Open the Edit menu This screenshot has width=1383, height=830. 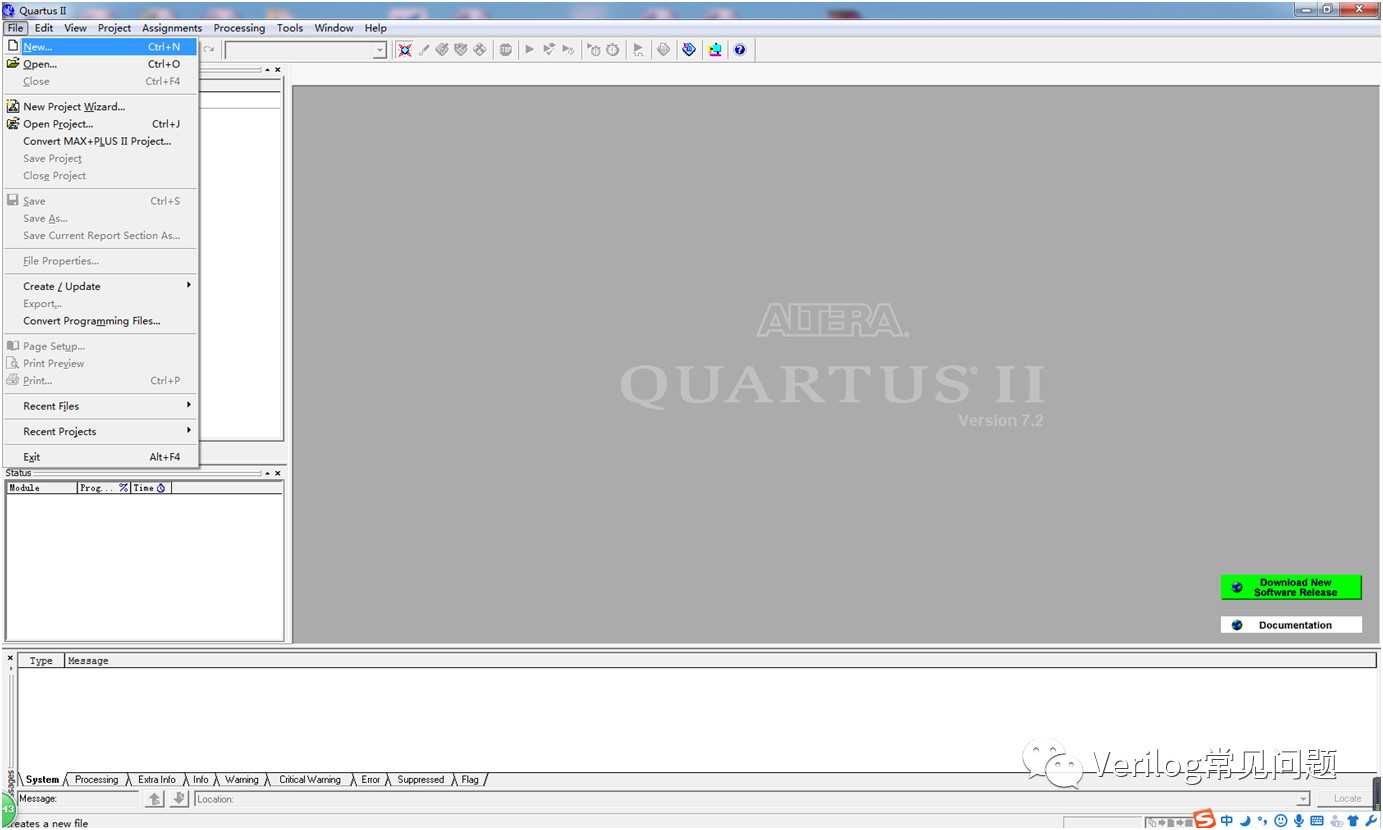point(44,28)
